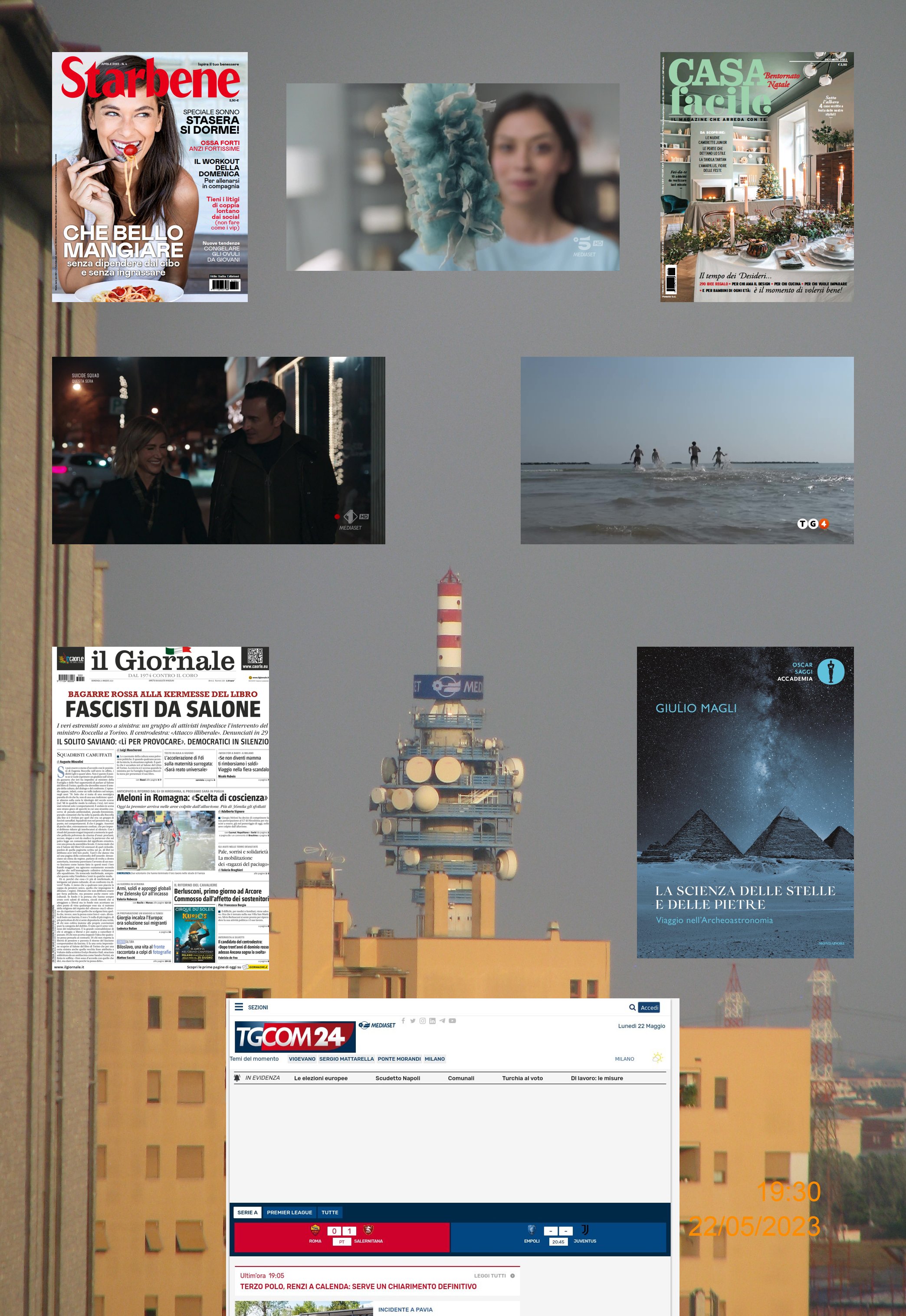Click the Sergio Mattarella topic tag
Screen dimensions: 906x1316
(346, 1059)
